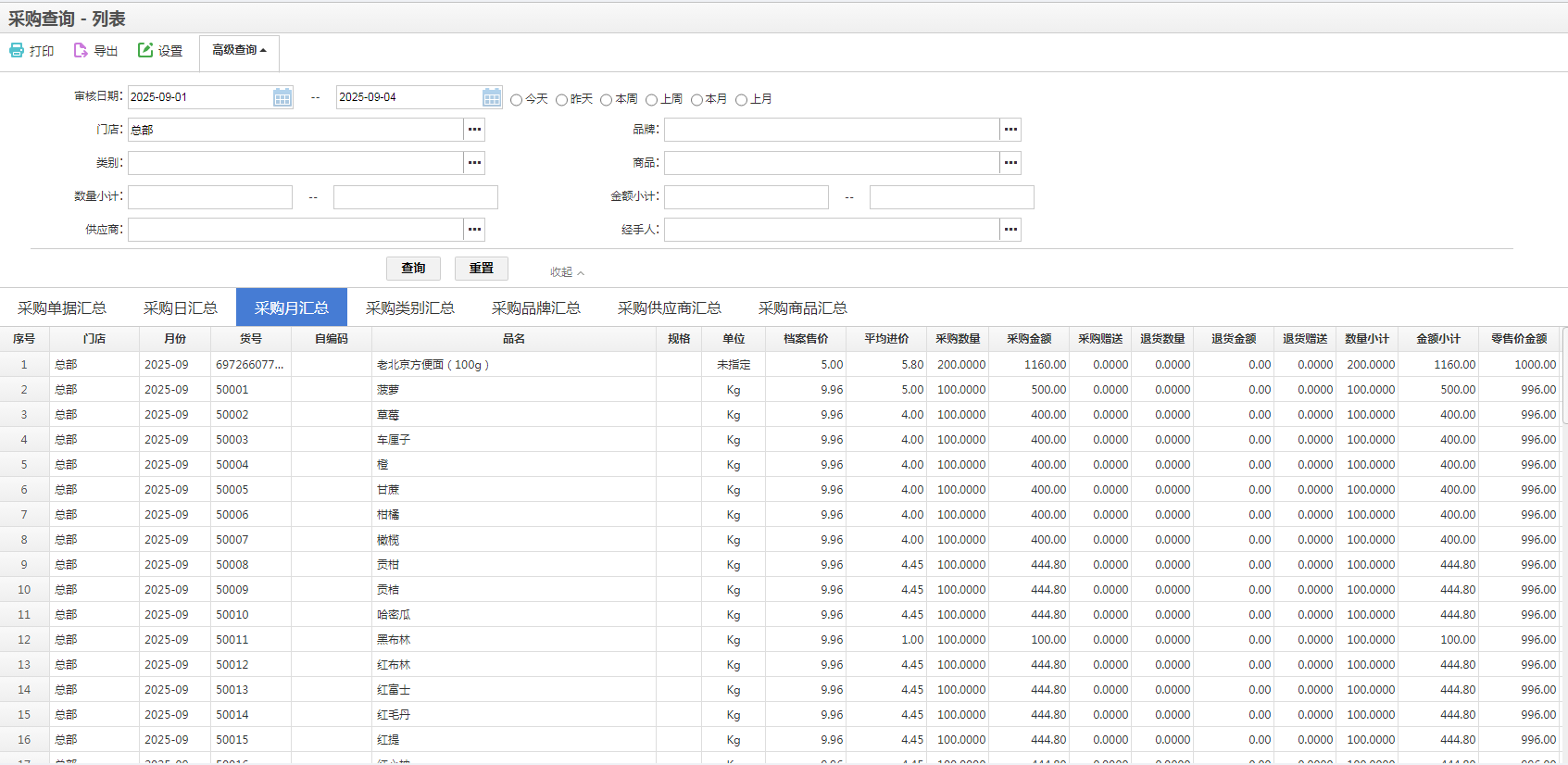Image resolution: width=1568 pixels, height=765 pixels.
Task: Click ellipsis button beside store field
Action: [474, 130]
